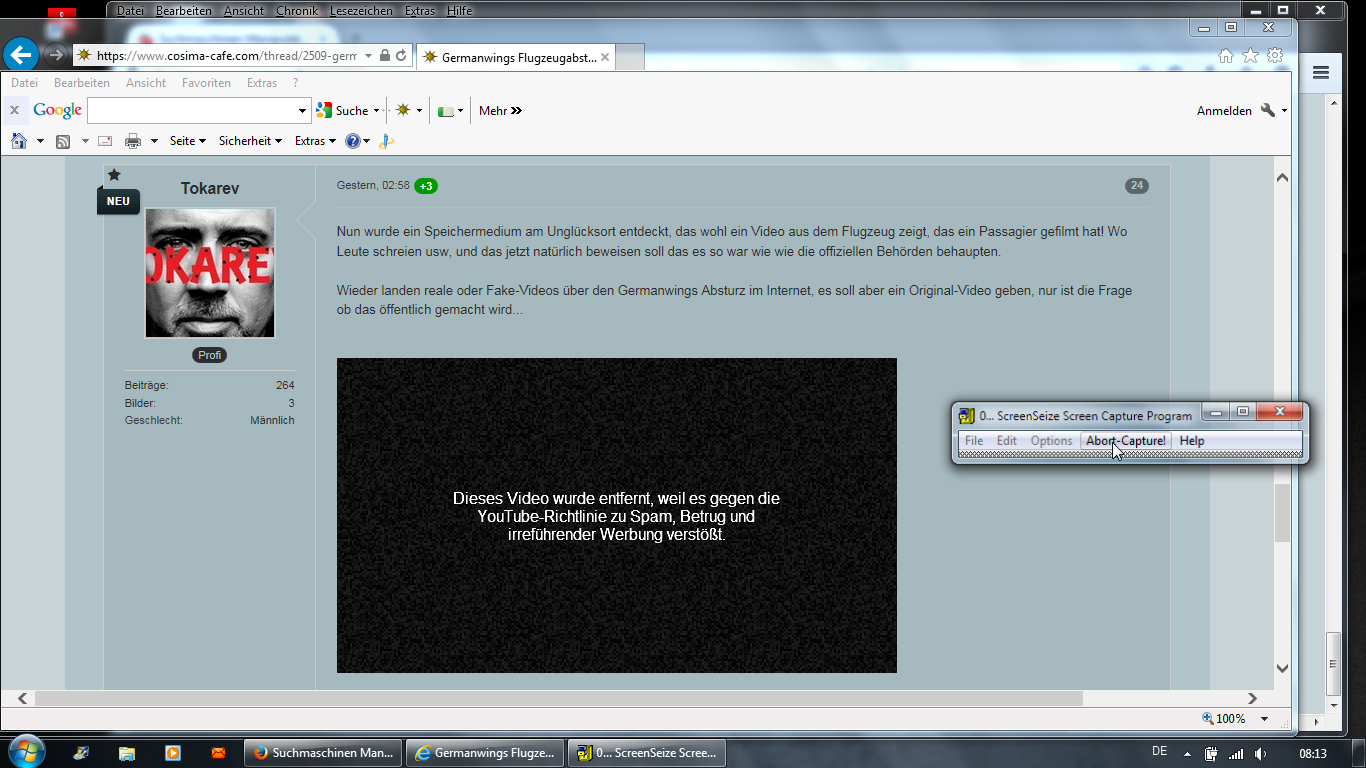
Task: Click the printer icon in the toolbar
Action: (133, 141)
